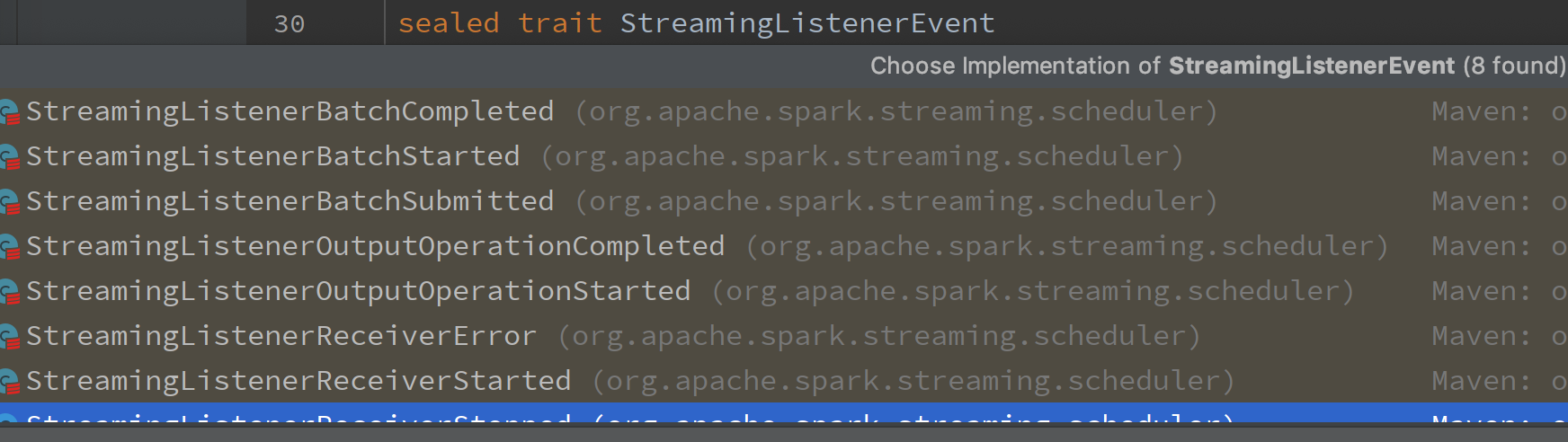Viewport: 1568px width, 442px height.
Task: Click the StreamingListenerBatchSubmitted class icon
Action: click(9, 202)
